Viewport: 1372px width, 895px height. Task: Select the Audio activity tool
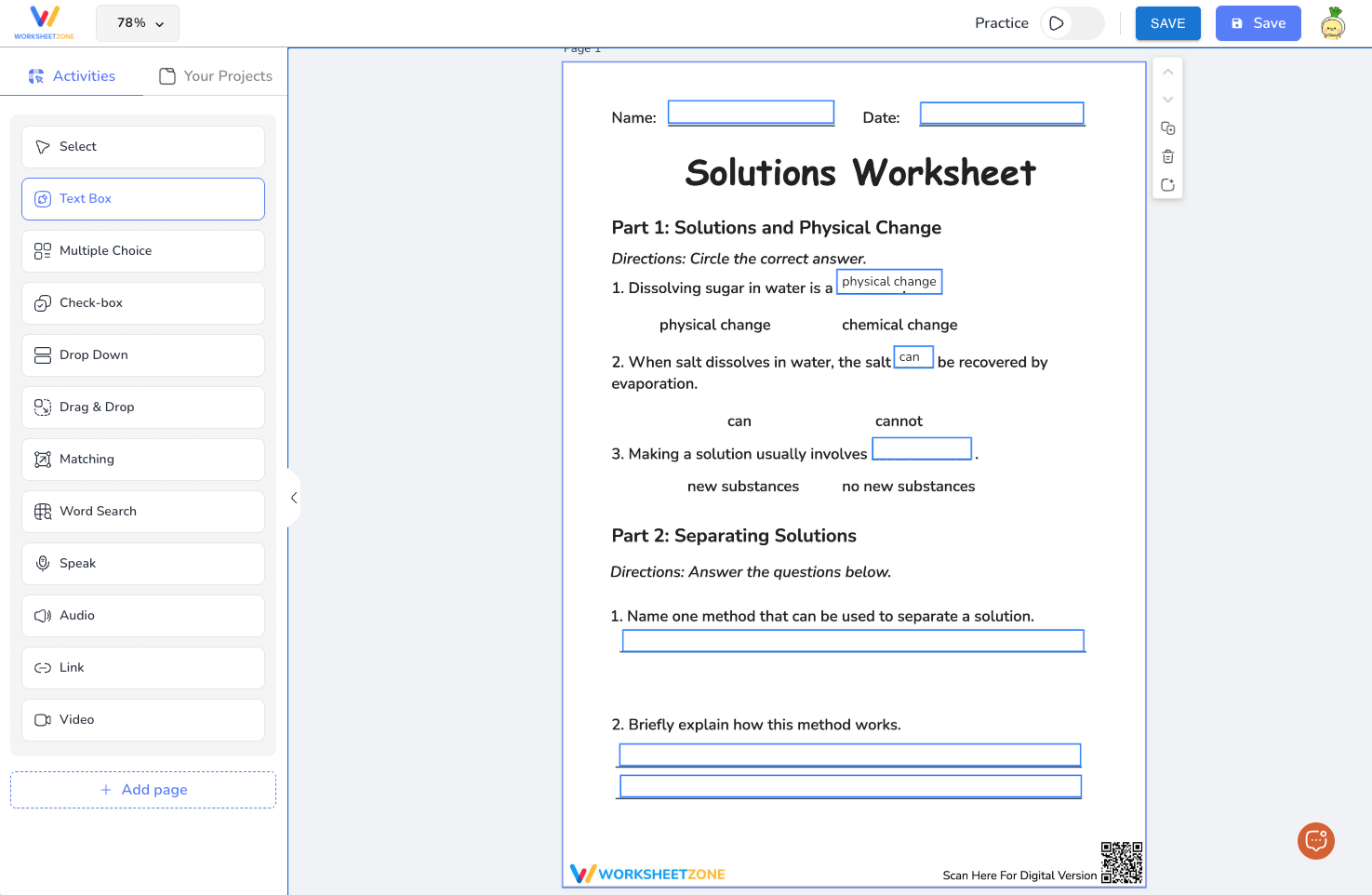click(x=142, y=615)
